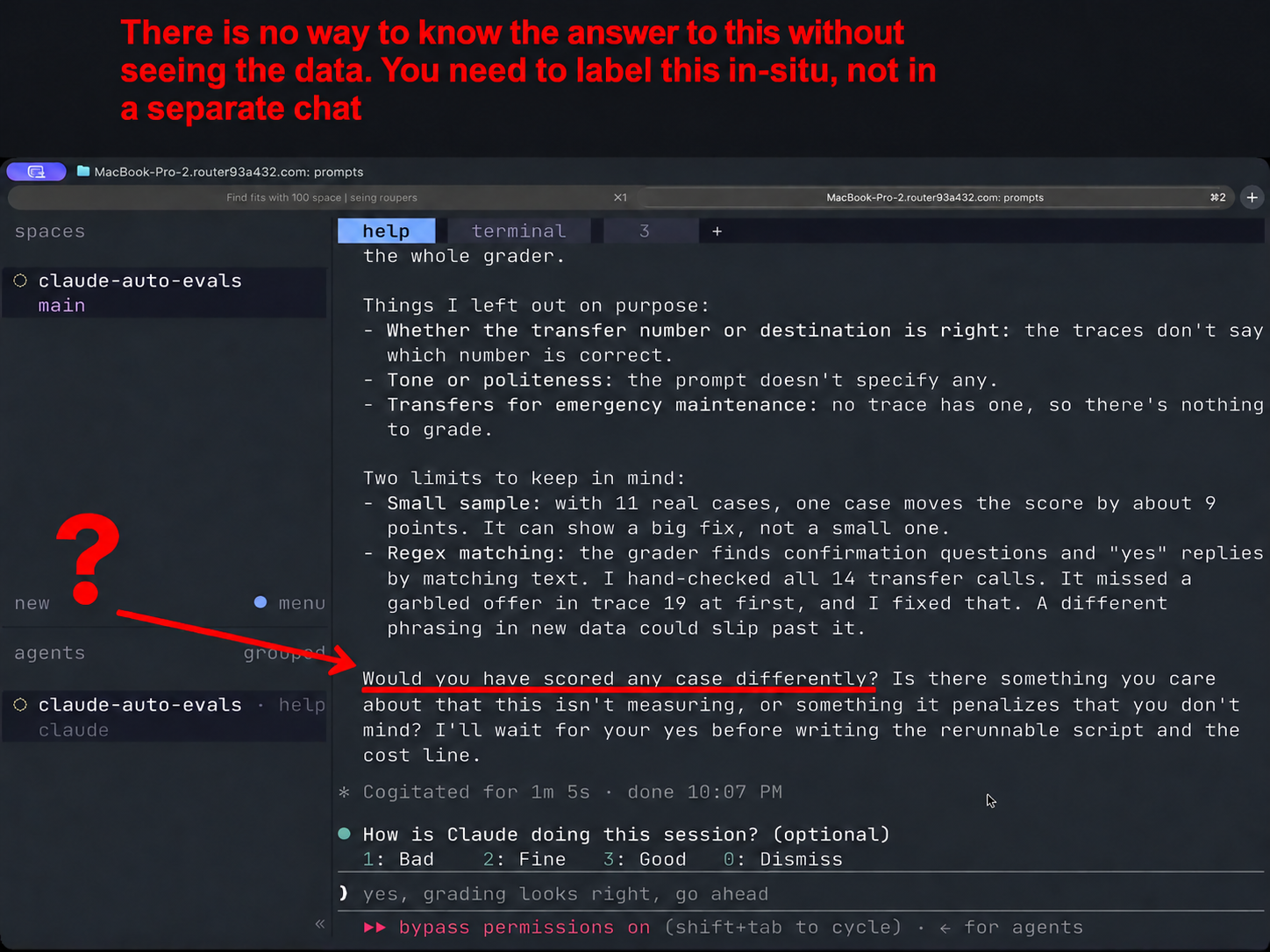Select the claude-auto-evals help agent
Screen dimensions: 1270x952
pyautogui.click(x=165, y=716)
